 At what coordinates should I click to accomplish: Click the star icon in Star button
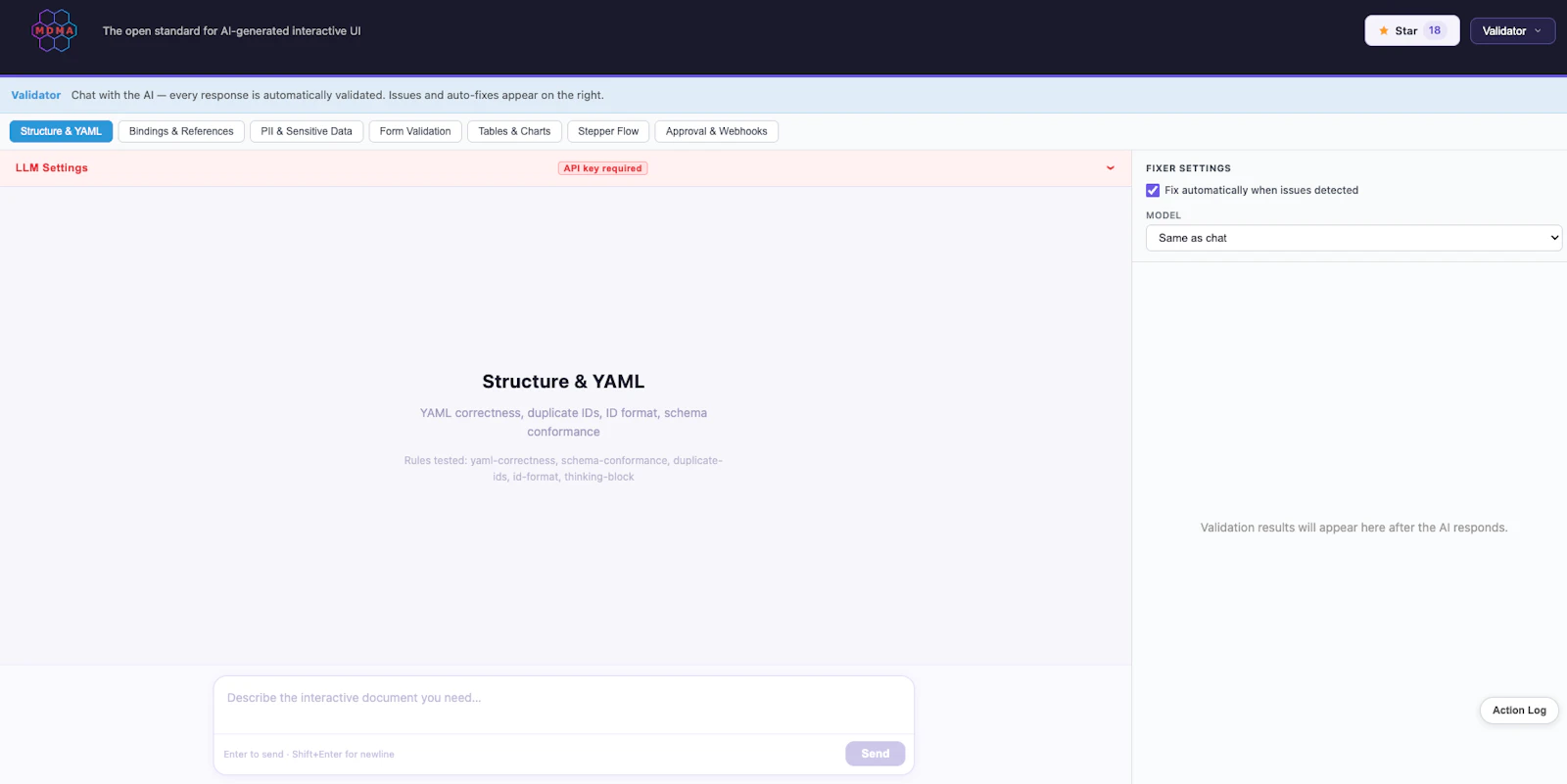[1384, 31]
